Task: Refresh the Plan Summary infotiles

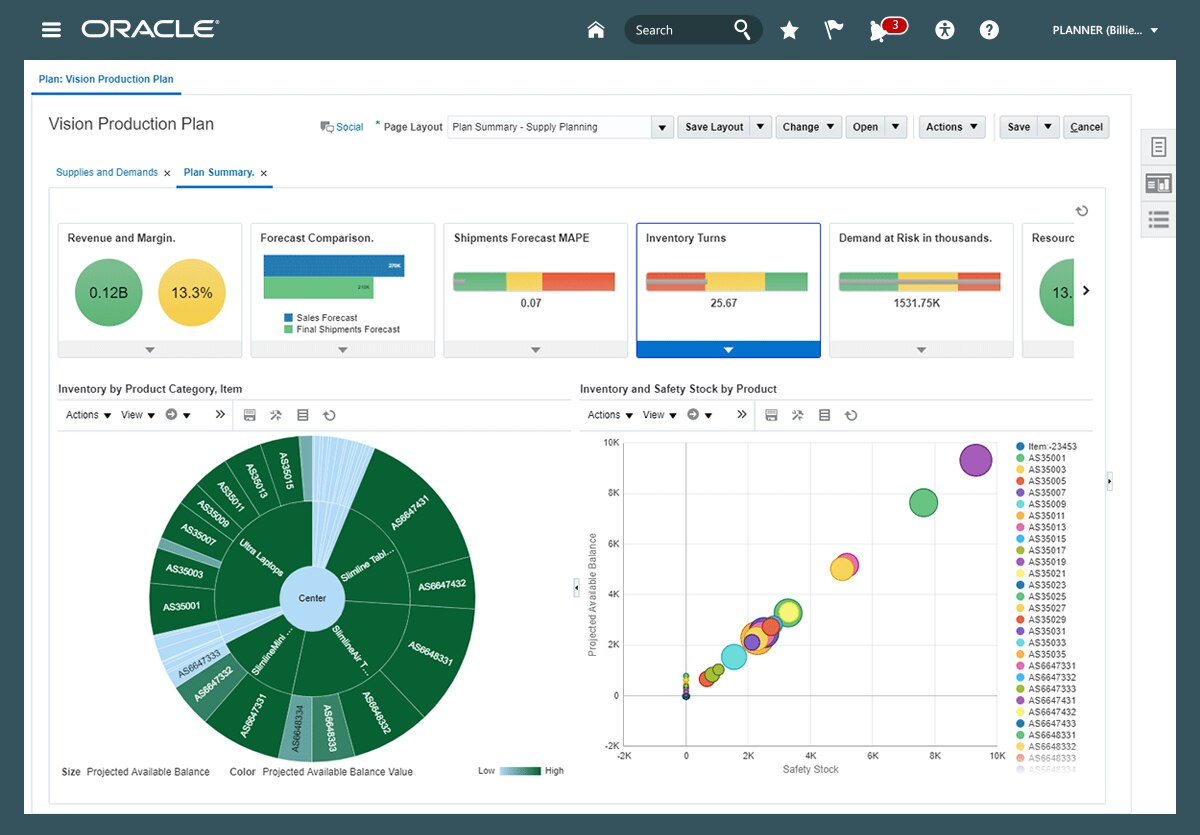Action: pyautogui.click(x=1081, y=211)
